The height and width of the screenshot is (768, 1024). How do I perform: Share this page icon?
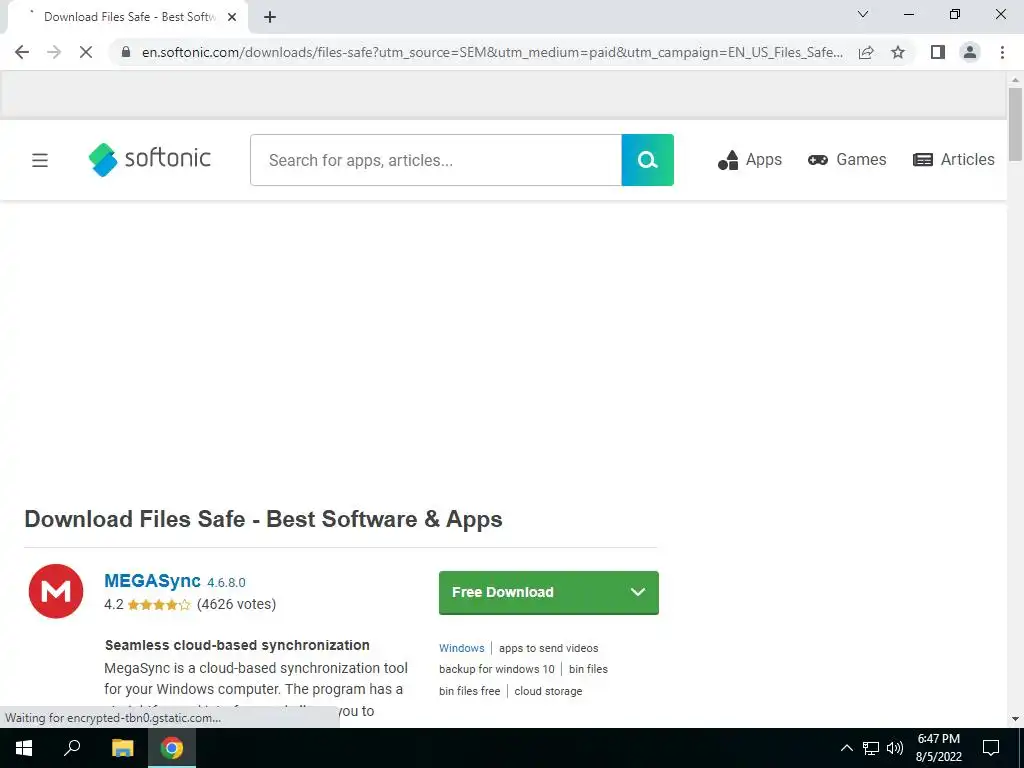pyautogui.click(x=866, y=52)
